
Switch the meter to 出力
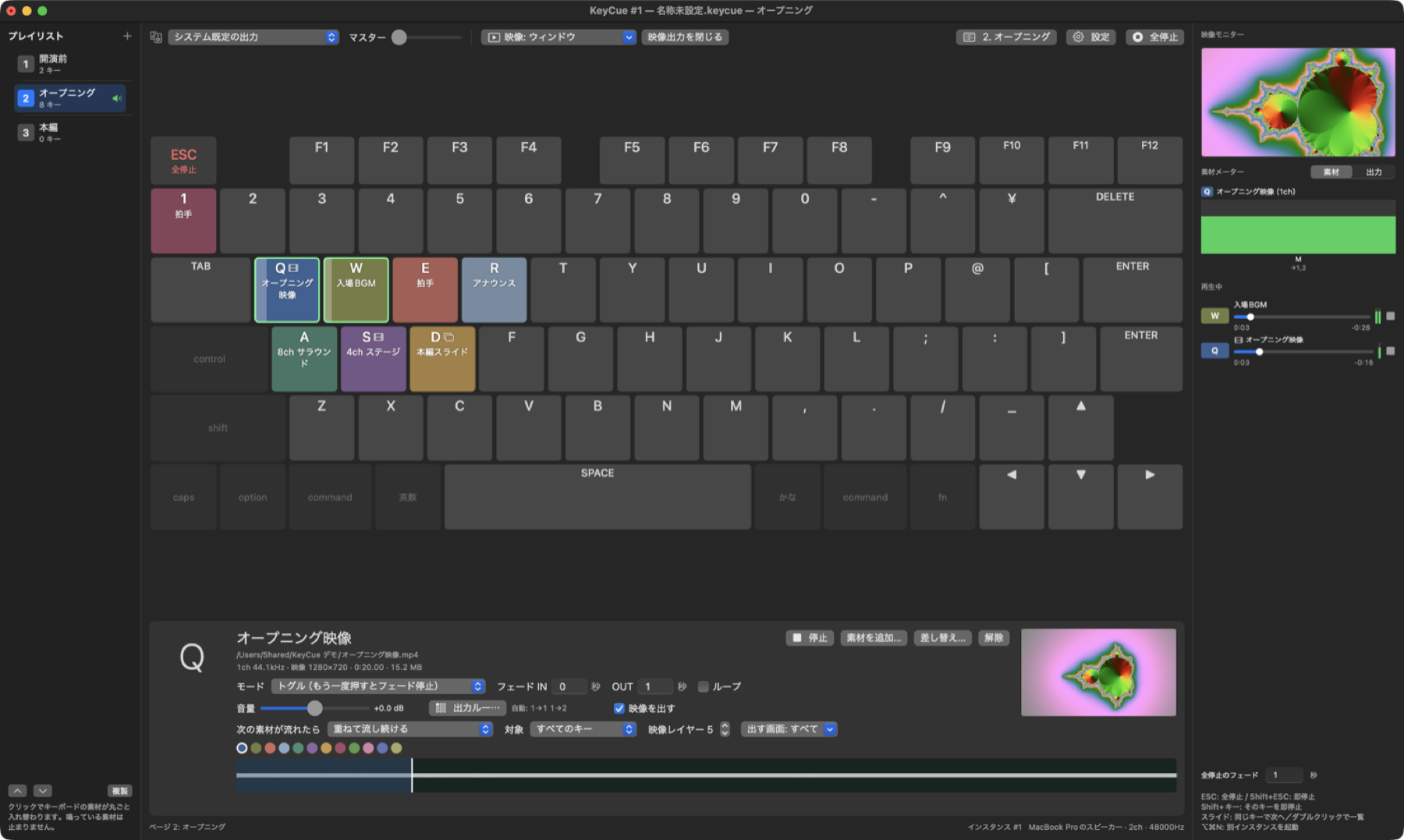tap(1374, 172)
